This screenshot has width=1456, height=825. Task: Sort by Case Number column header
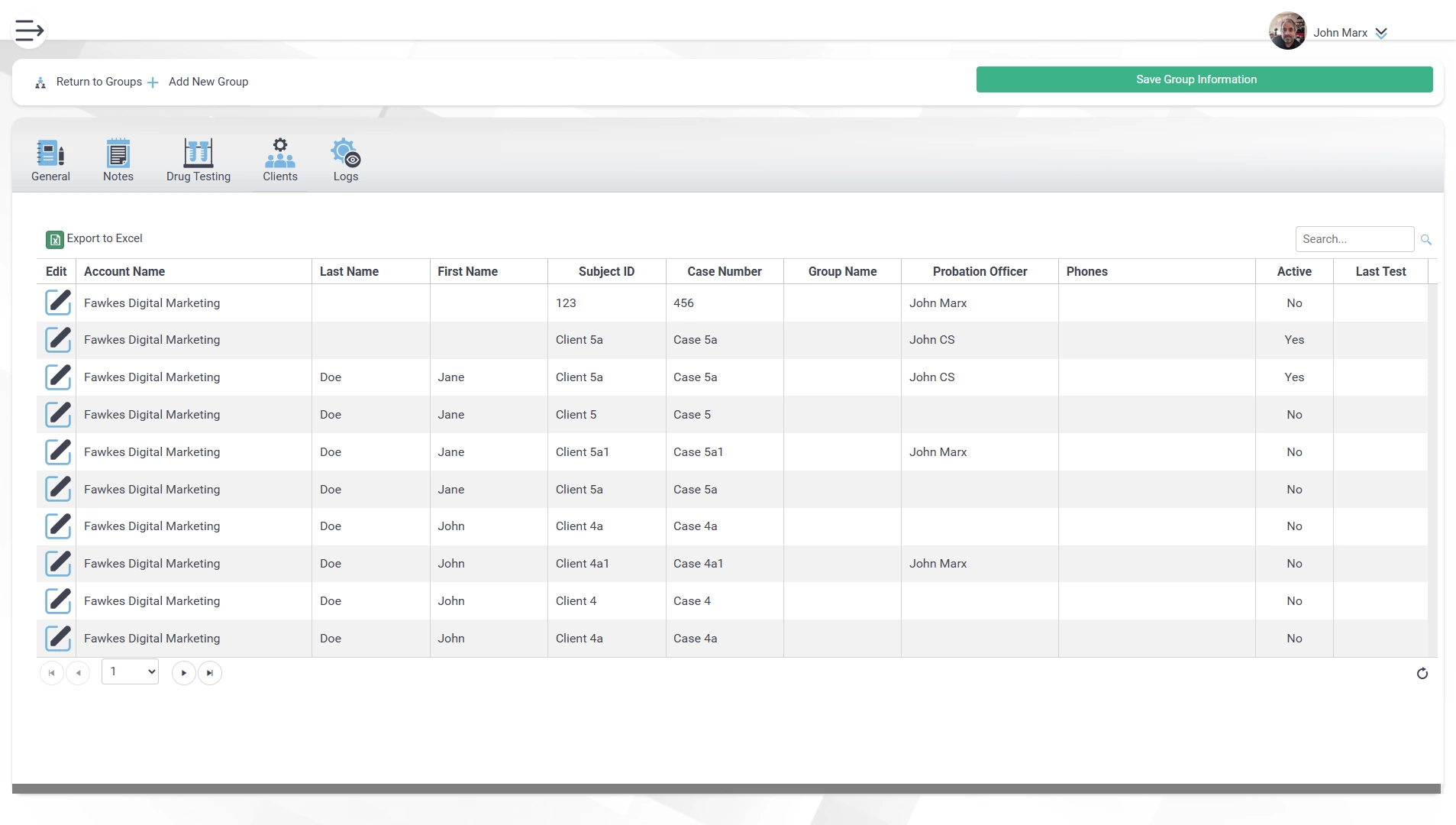pyautogui.click(x=725, y=271)
